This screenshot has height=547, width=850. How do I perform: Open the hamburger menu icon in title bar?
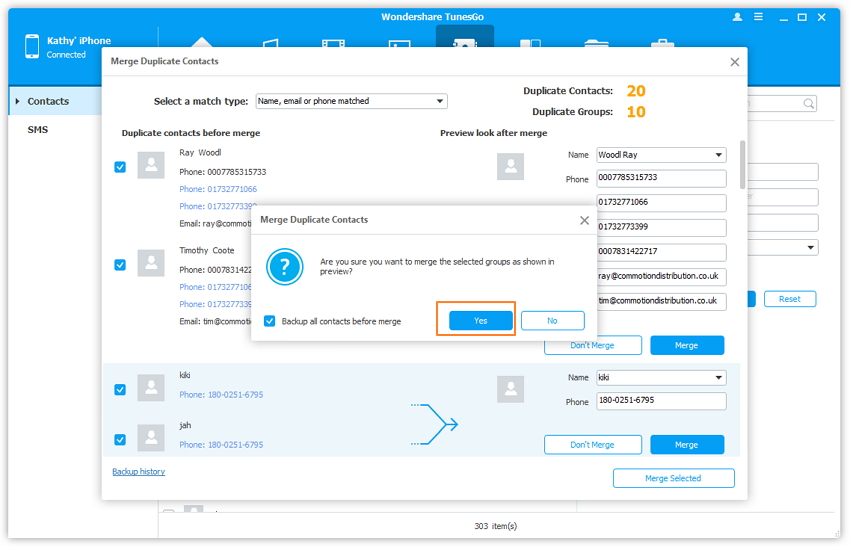760,17
